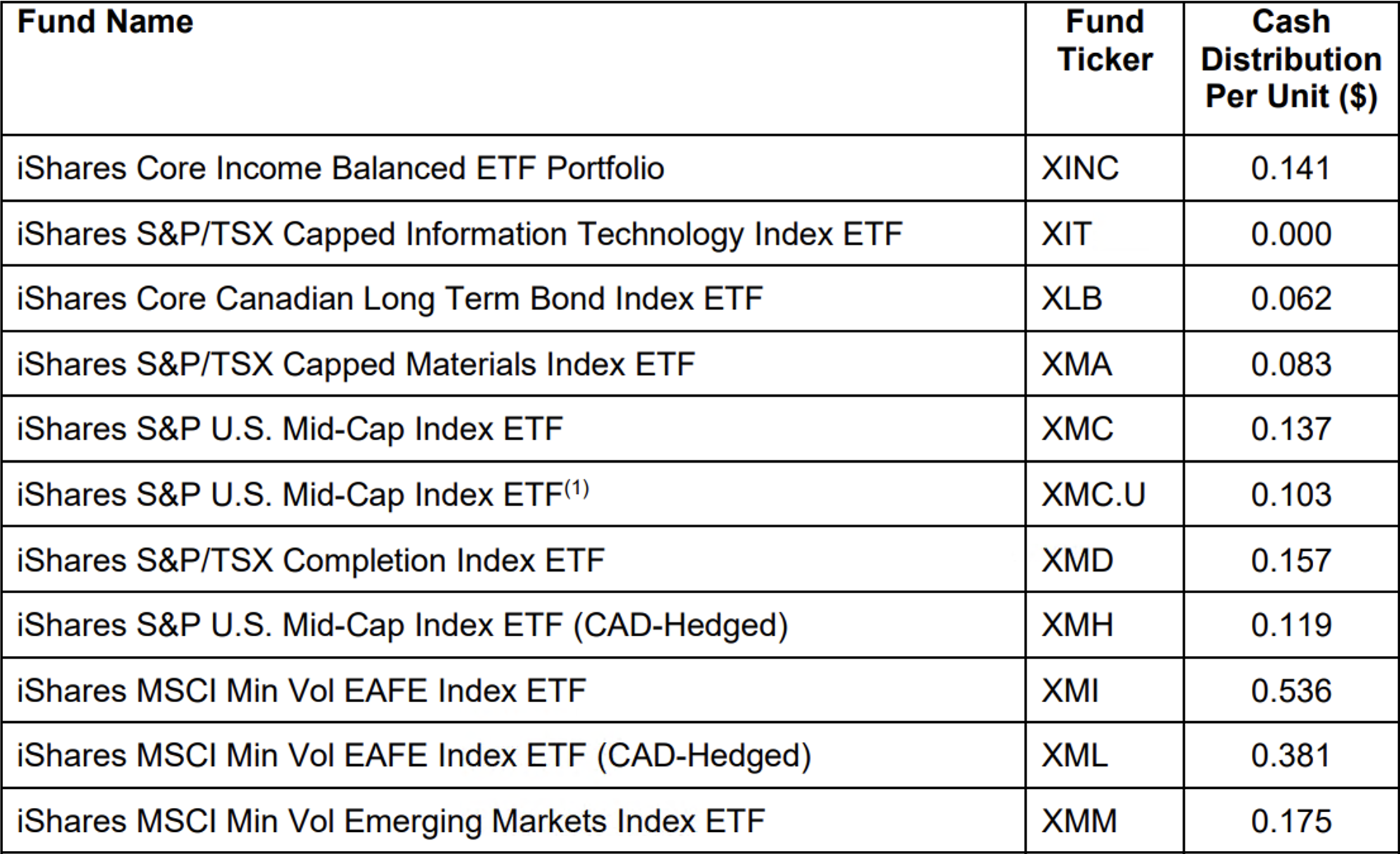Screen dimensions: 1400x854
Task: Click the 0.141 distribution value
Action: click(x=1291, y=168)
